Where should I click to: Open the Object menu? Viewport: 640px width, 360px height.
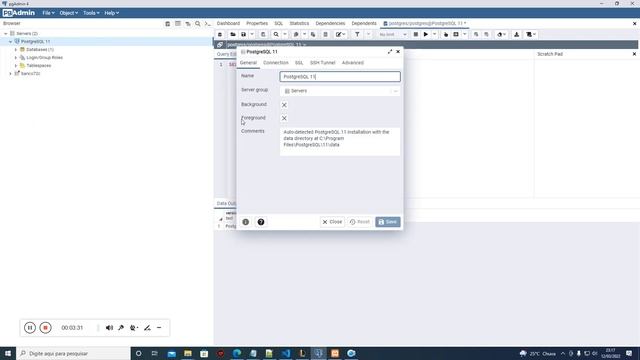[68, 13]
